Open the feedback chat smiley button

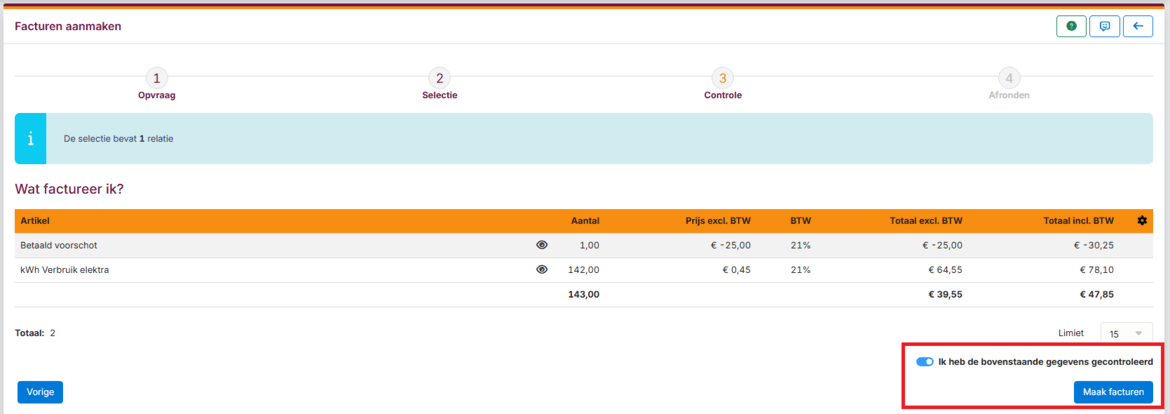click(x=1104, y=26)
